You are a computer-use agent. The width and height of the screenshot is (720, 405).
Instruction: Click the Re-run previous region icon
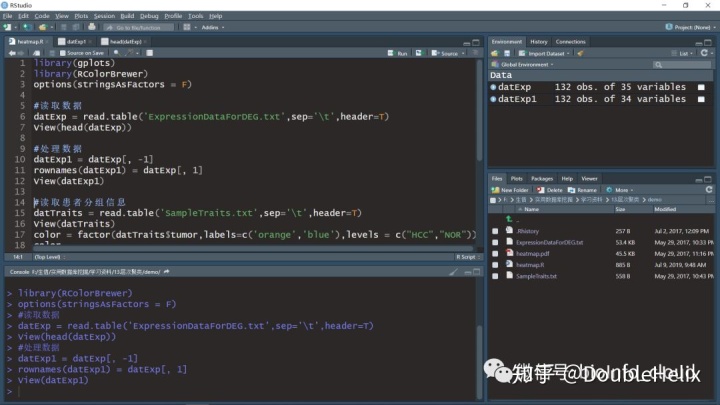pyautogui.click(x=418, y=53)
